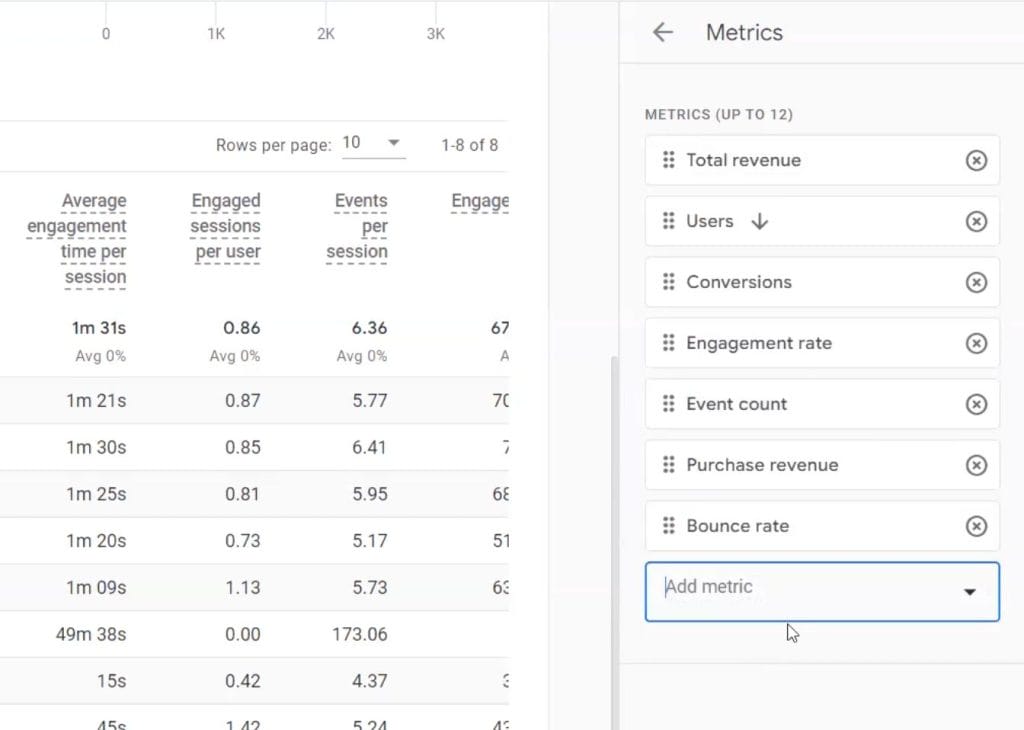Select the Purchase revenue metric label

(762, 465)
